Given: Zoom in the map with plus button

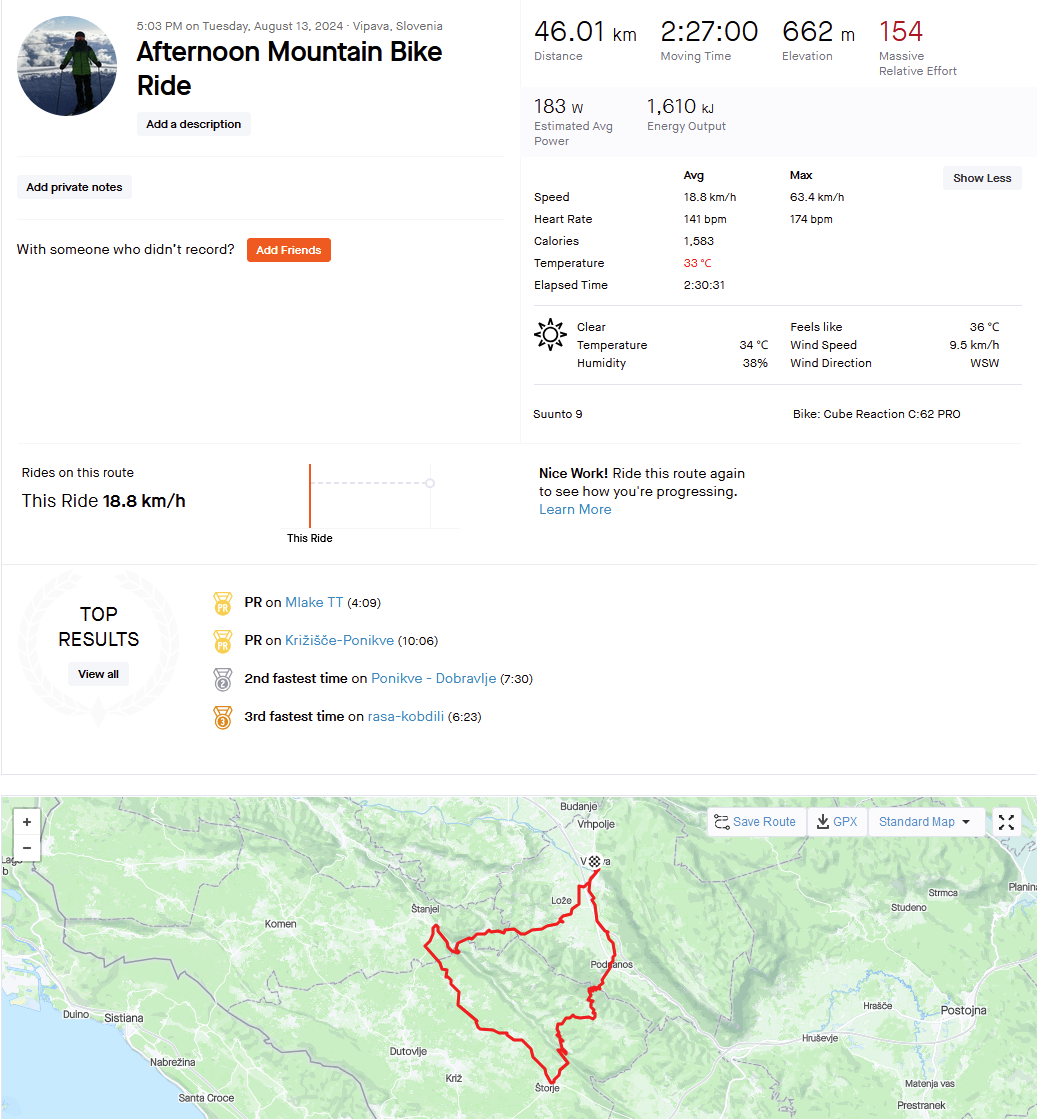Looking at the screenshot, I should 27,822.
